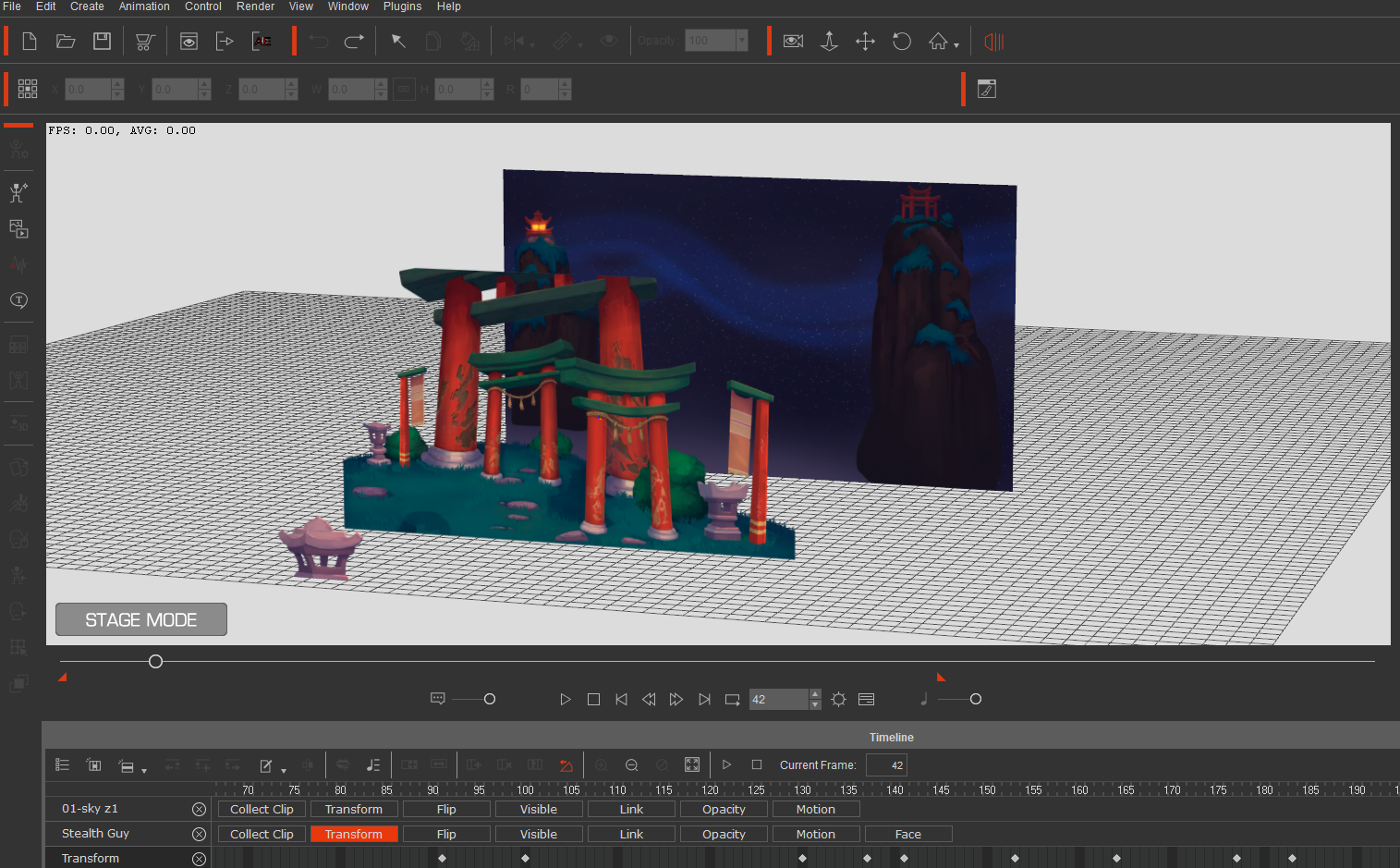Show the timeline panel icon
The image size is (1400, 868).
click(866, 700)
